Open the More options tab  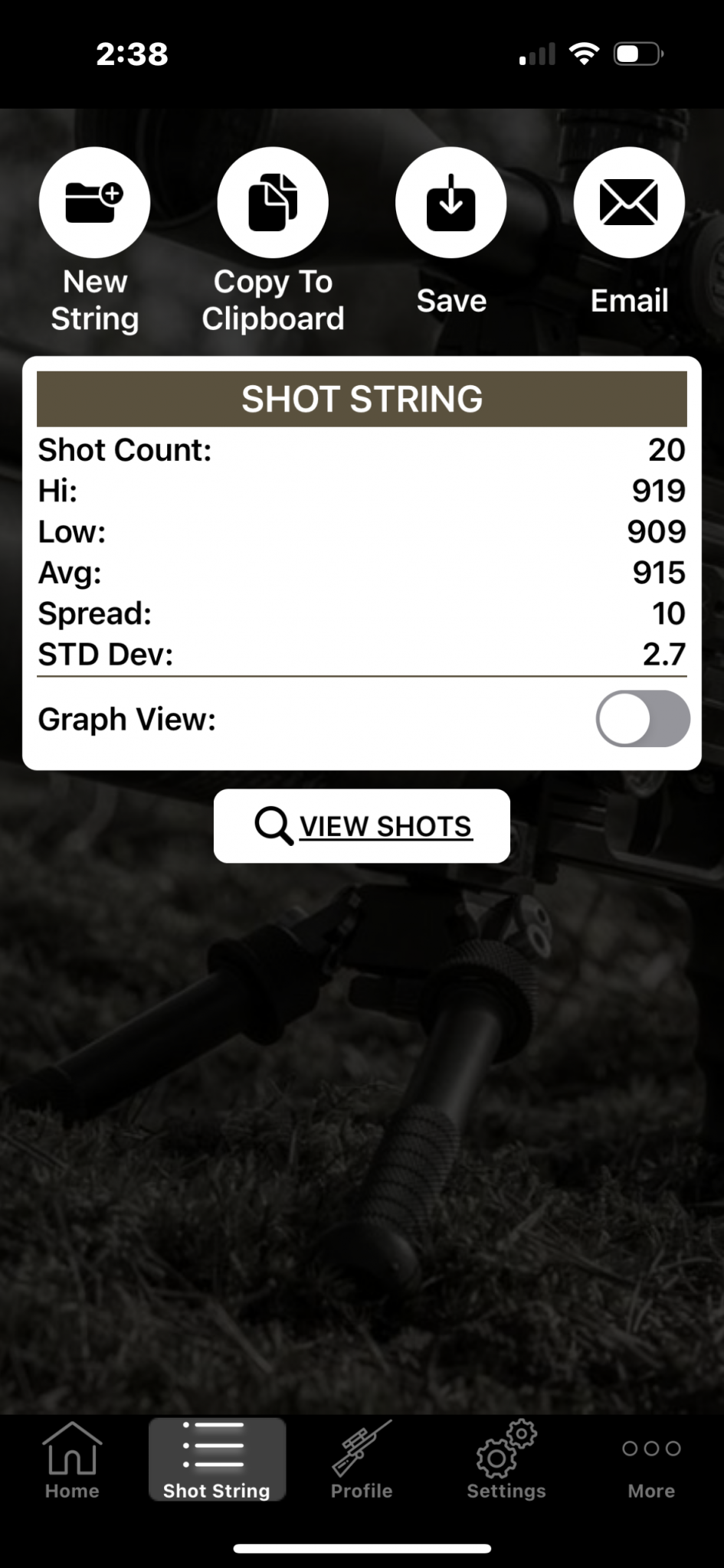651,1461
